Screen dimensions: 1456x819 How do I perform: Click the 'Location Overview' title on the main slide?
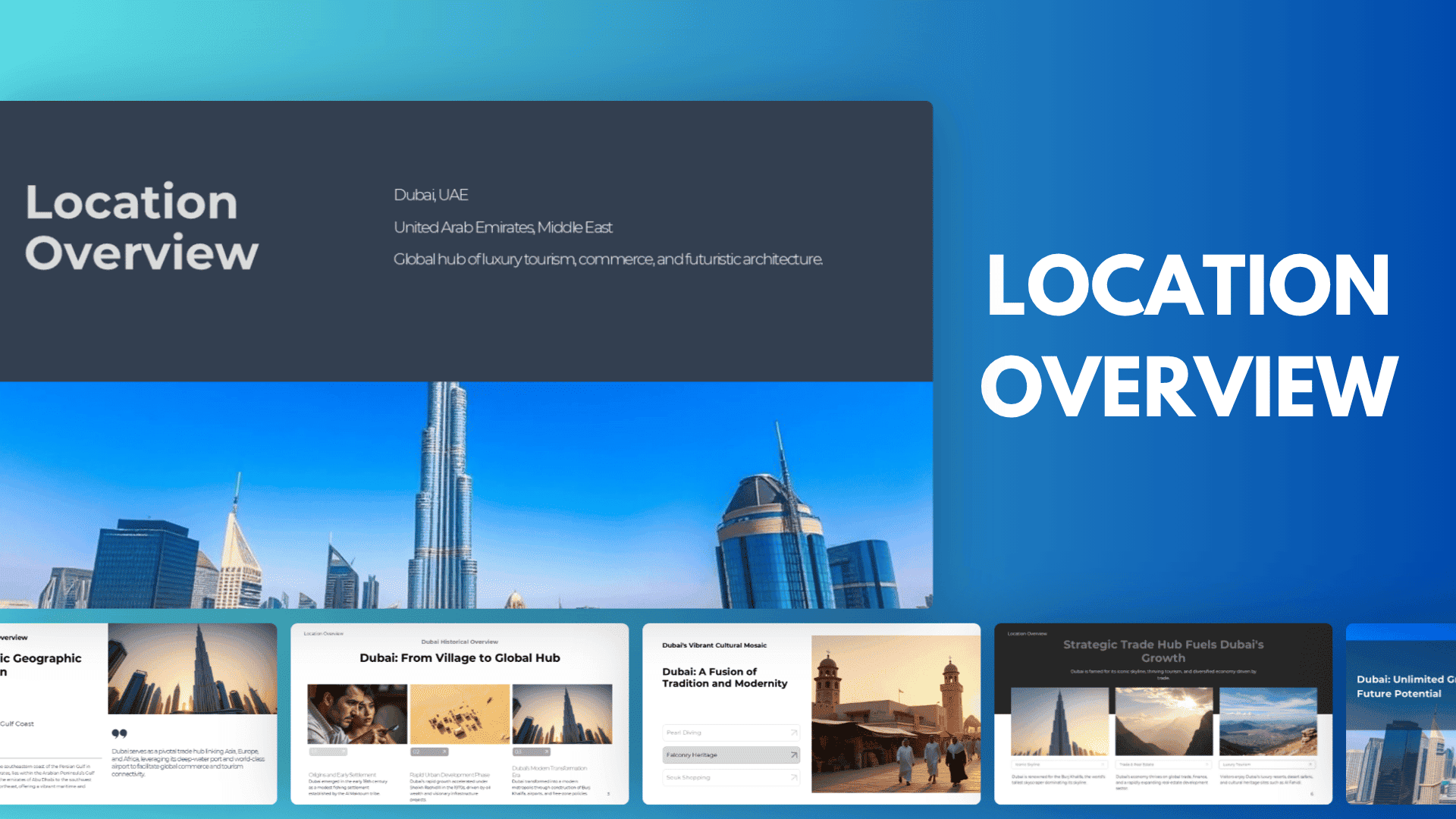(142, 227)
